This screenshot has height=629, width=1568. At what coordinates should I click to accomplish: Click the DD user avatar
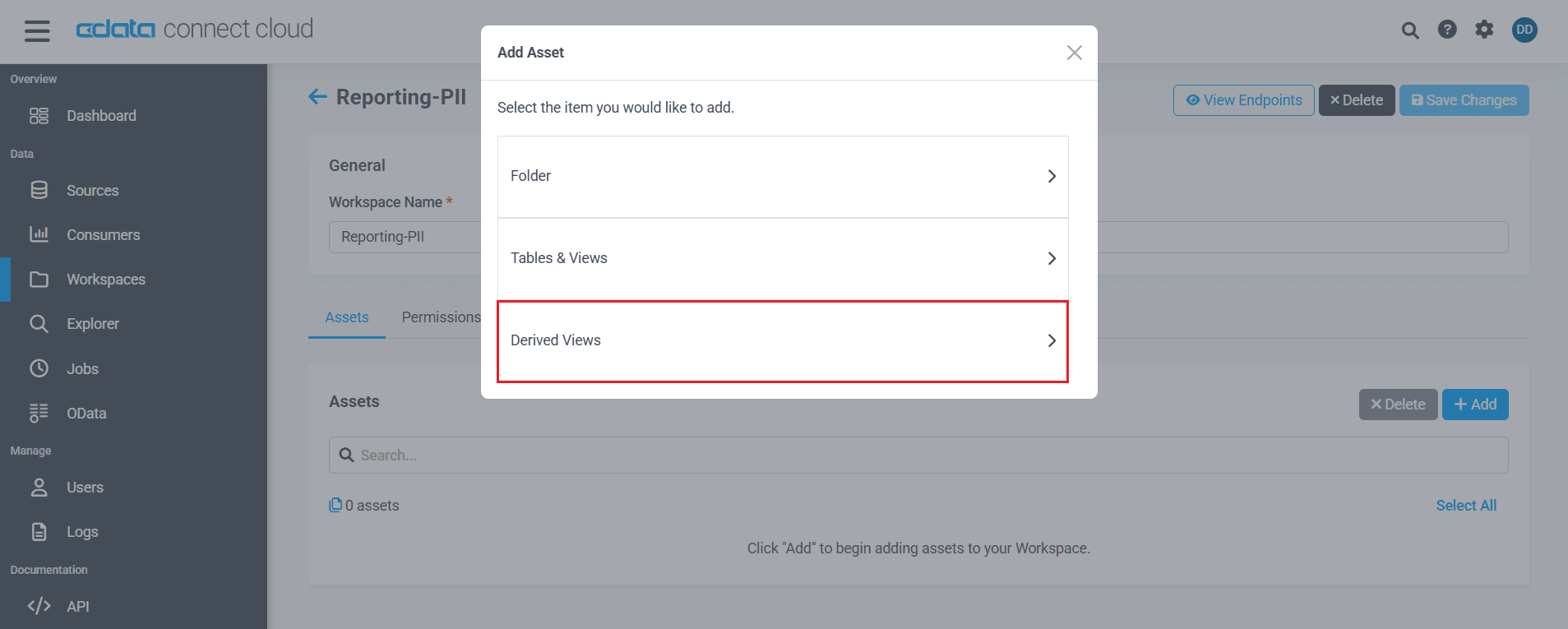click(1524, 30)
